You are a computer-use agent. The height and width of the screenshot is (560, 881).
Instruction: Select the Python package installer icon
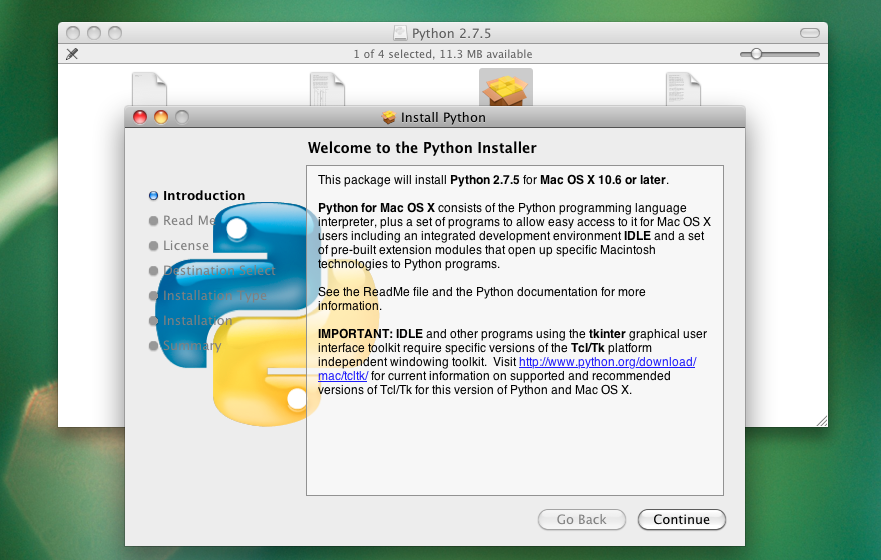coord(506,89)
